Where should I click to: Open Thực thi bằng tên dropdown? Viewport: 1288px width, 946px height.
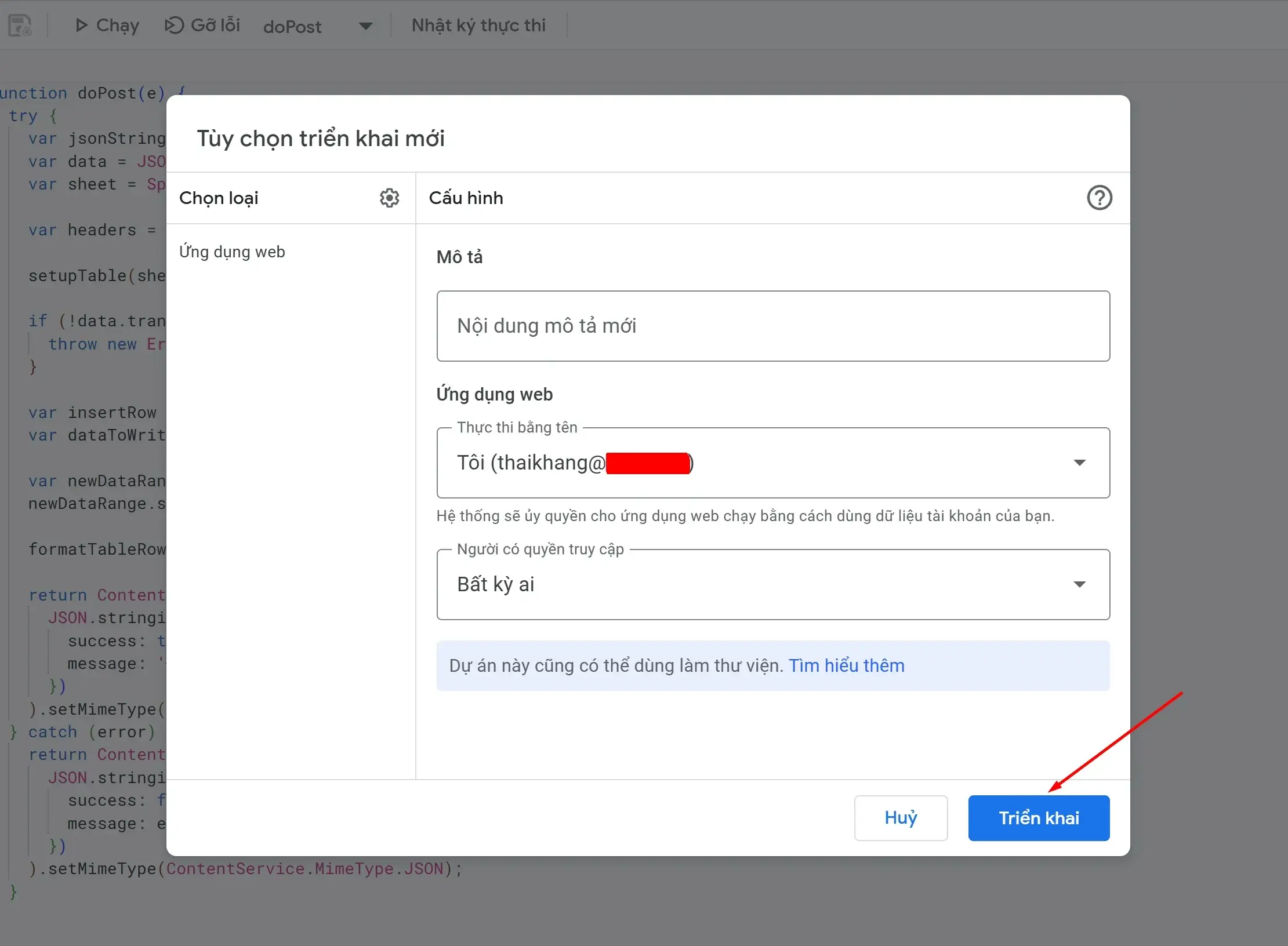click(x=773, y=463)
